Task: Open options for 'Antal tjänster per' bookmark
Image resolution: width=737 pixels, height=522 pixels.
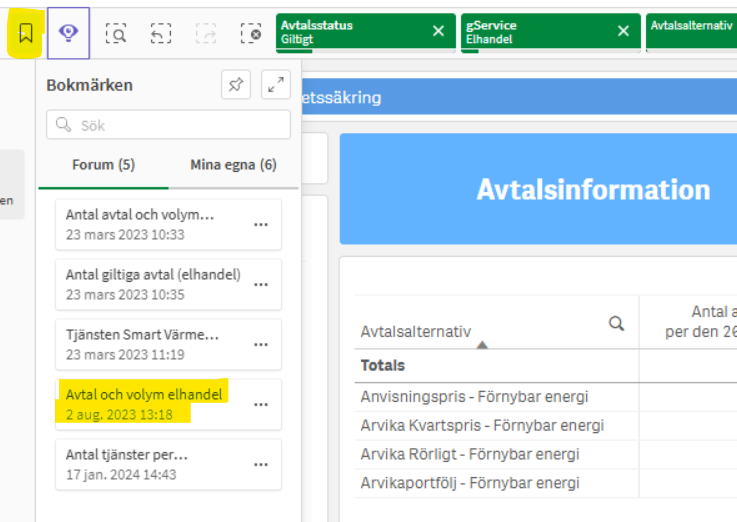Action: (x=261, y=465)
